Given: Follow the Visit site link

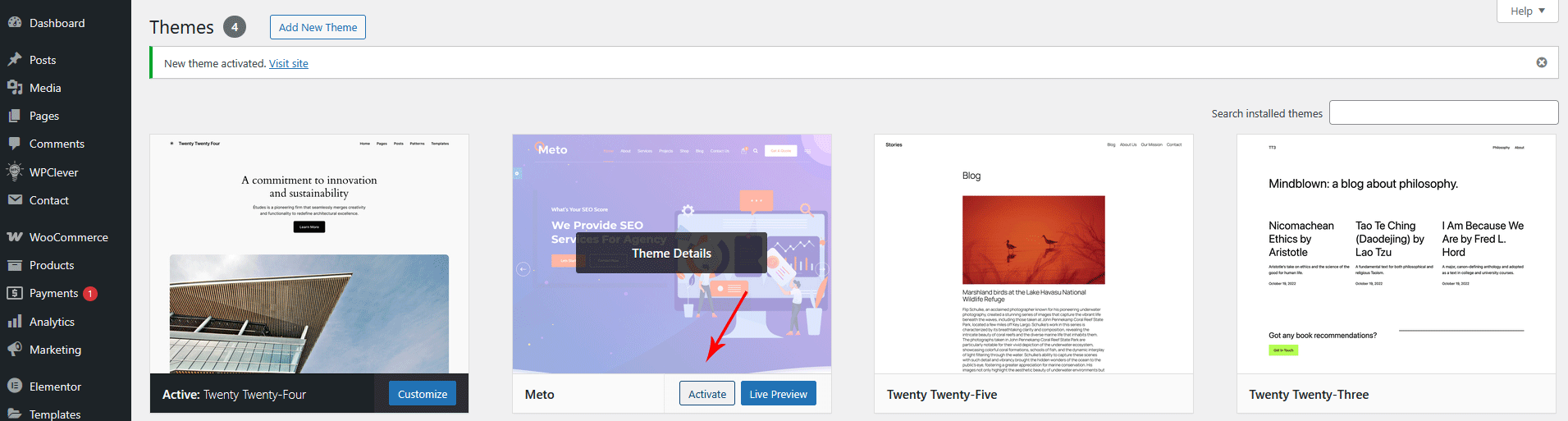Looking at the screenshot, I should tap(289, 63).
